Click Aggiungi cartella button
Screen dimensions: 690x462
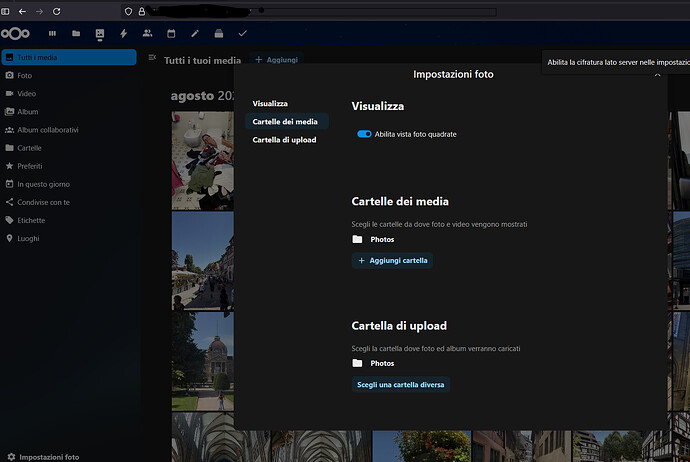click(x=392, y=261)
